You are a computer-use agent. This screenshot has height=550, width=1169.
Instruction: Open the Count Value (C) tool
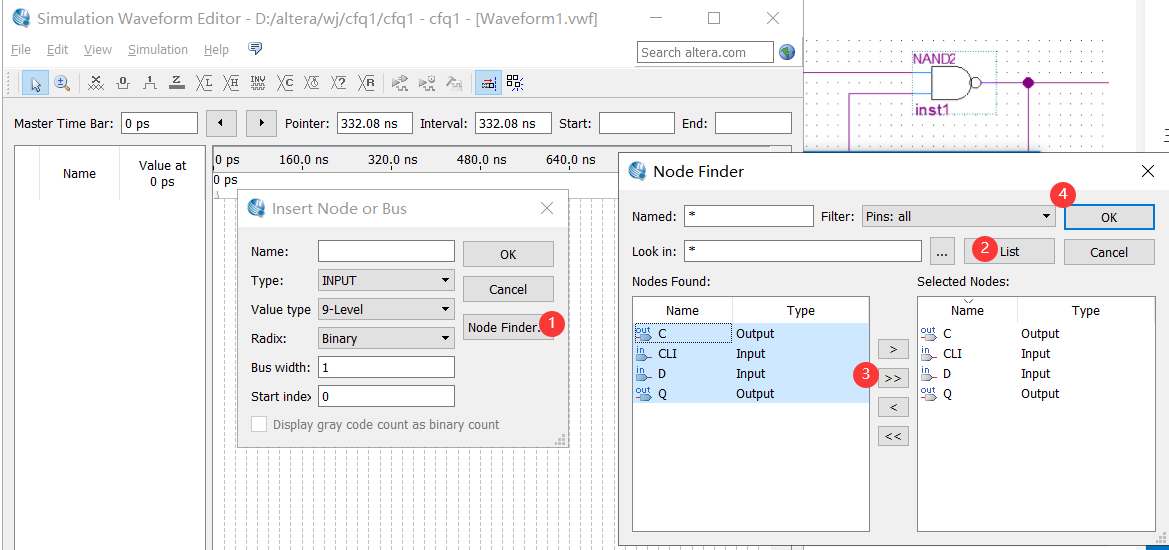click(285, 83)
